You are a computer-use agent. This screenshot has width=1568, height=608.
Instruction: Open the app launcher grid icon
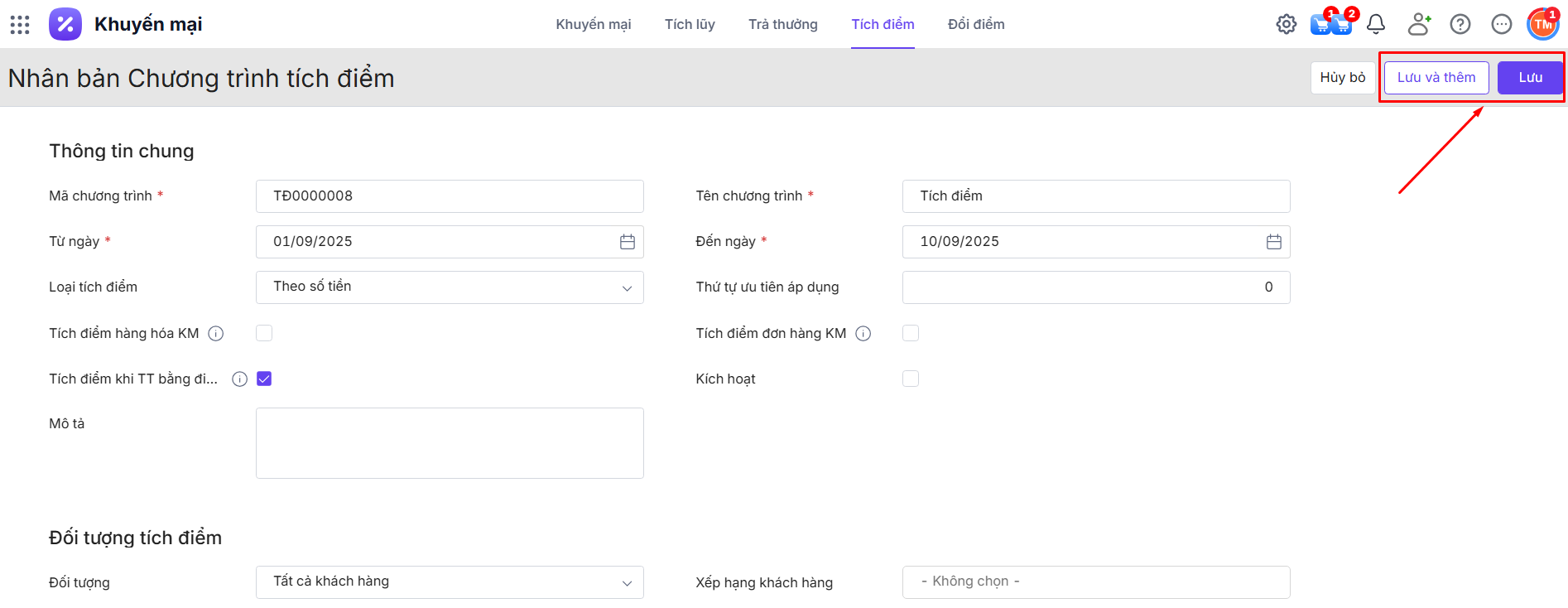tap(20, 25)
